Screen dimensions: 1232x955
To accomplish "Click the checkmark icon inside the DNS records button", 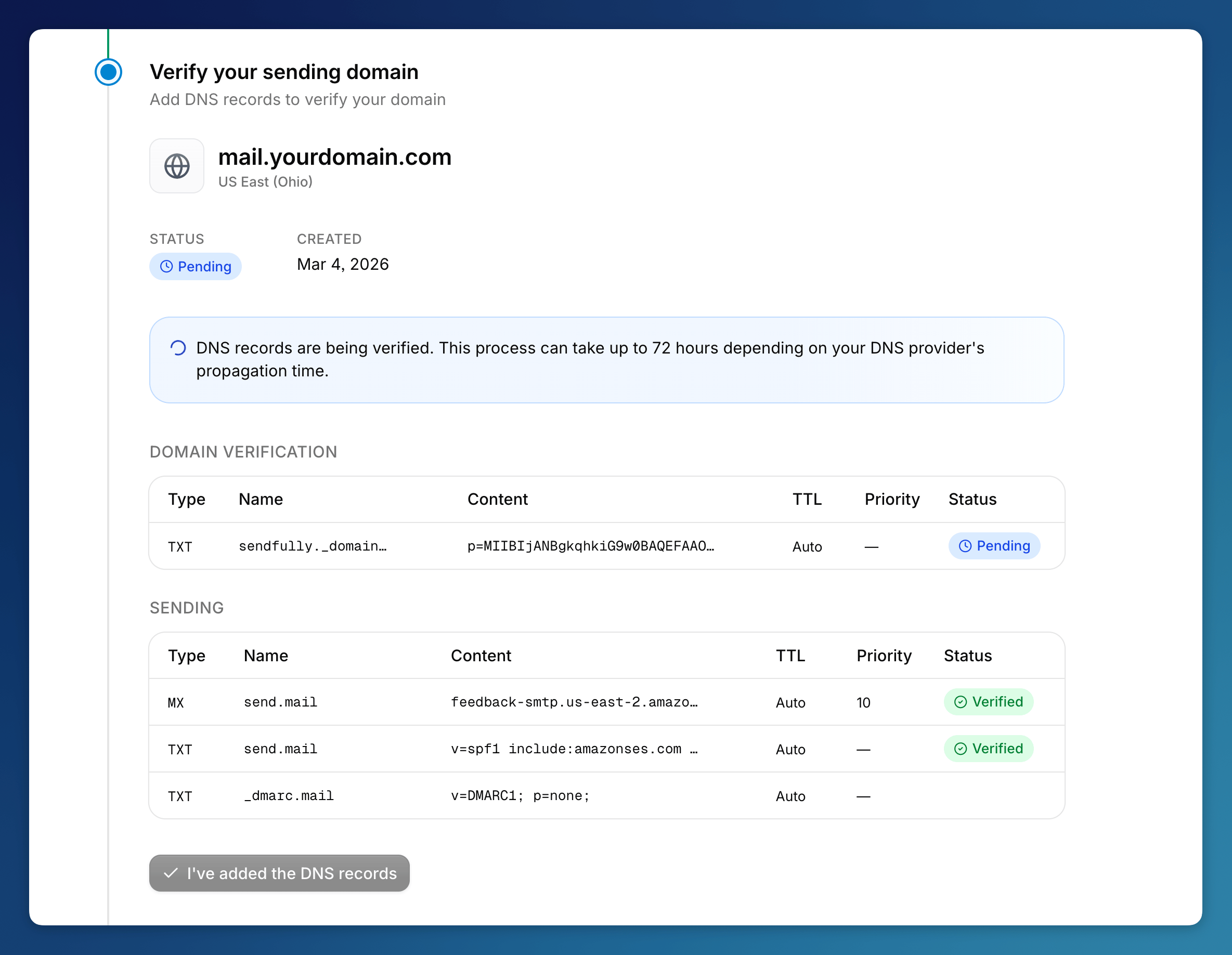I will coord(171,873).
